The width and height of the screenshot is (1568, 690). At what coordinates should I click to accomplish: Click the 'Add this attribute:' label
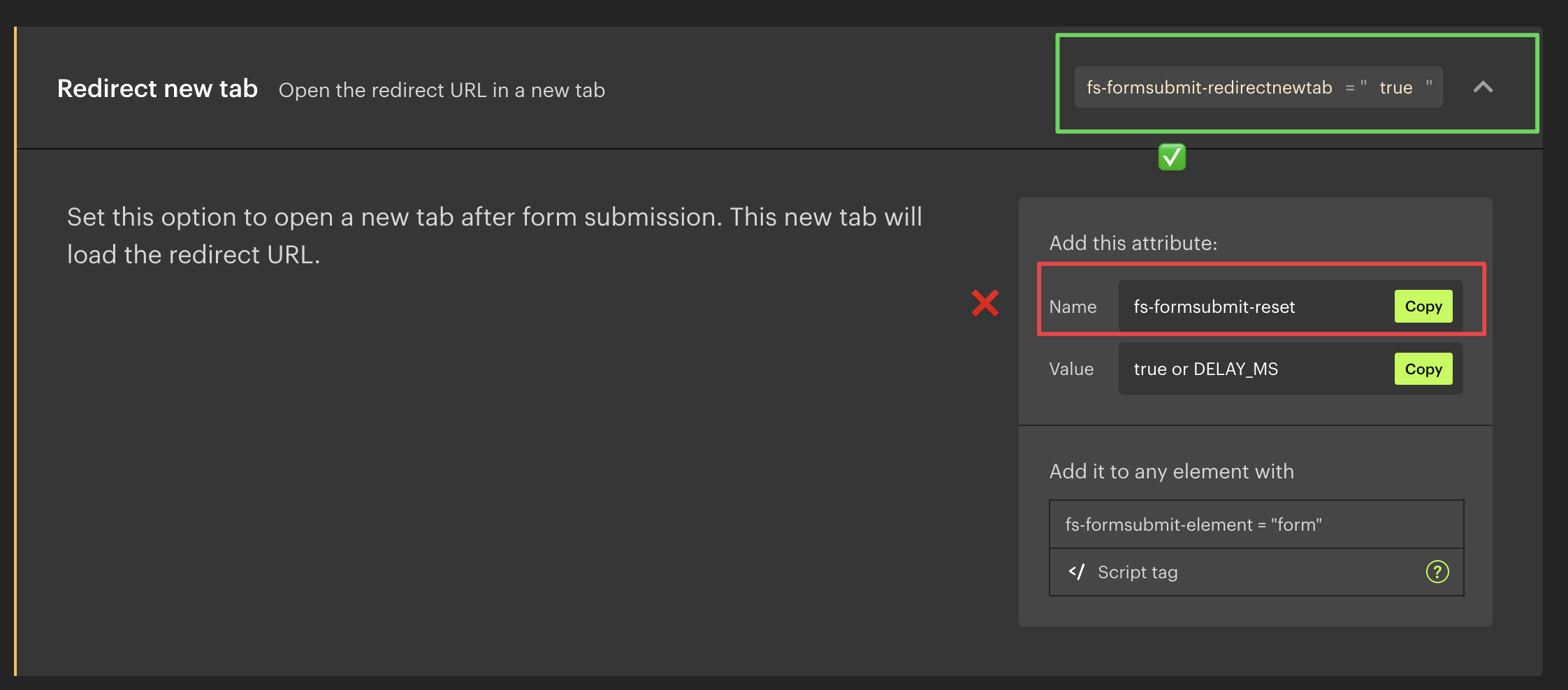[x=1133, y=243]
